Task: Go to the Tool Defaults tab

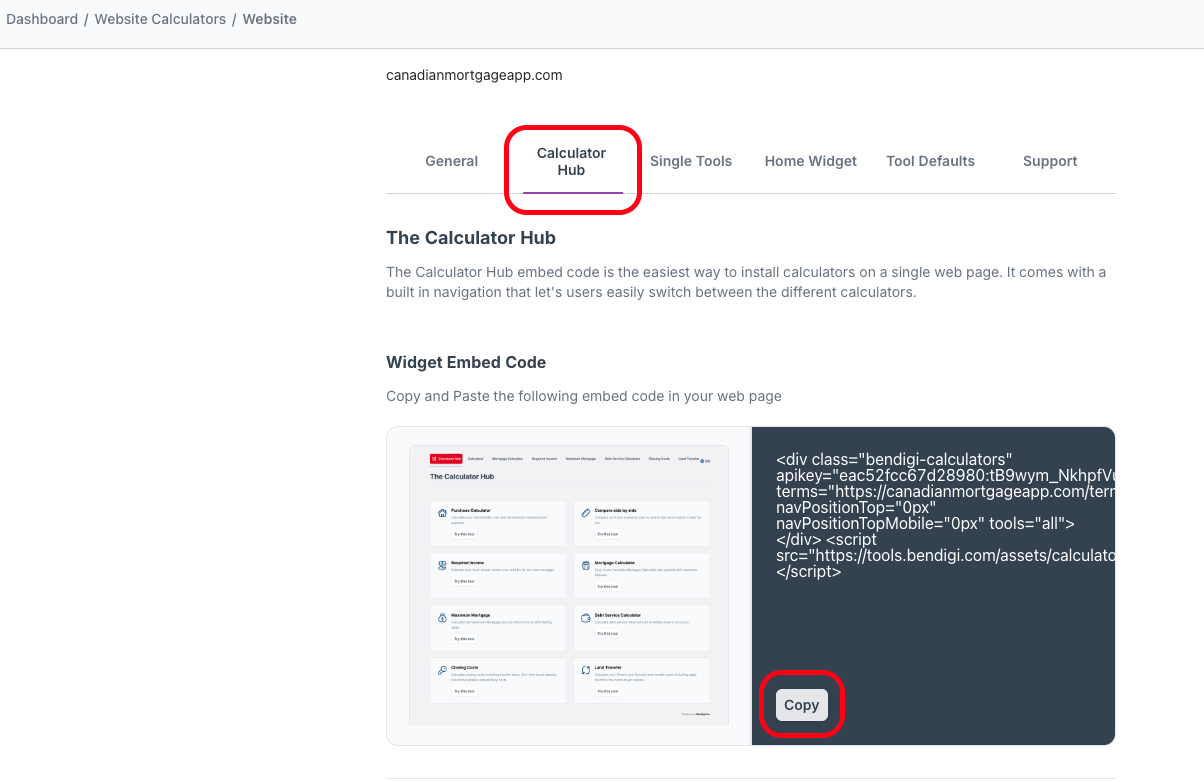Action: click(x=930, y=161)
